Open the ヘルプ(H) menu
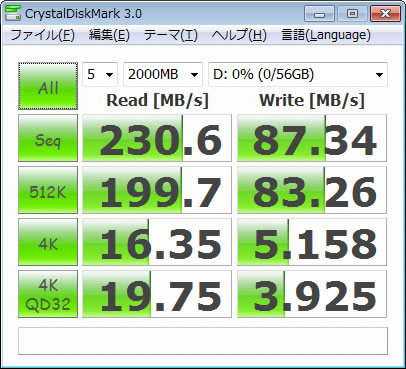Screen dimensions: 406x369 point(239,35)
